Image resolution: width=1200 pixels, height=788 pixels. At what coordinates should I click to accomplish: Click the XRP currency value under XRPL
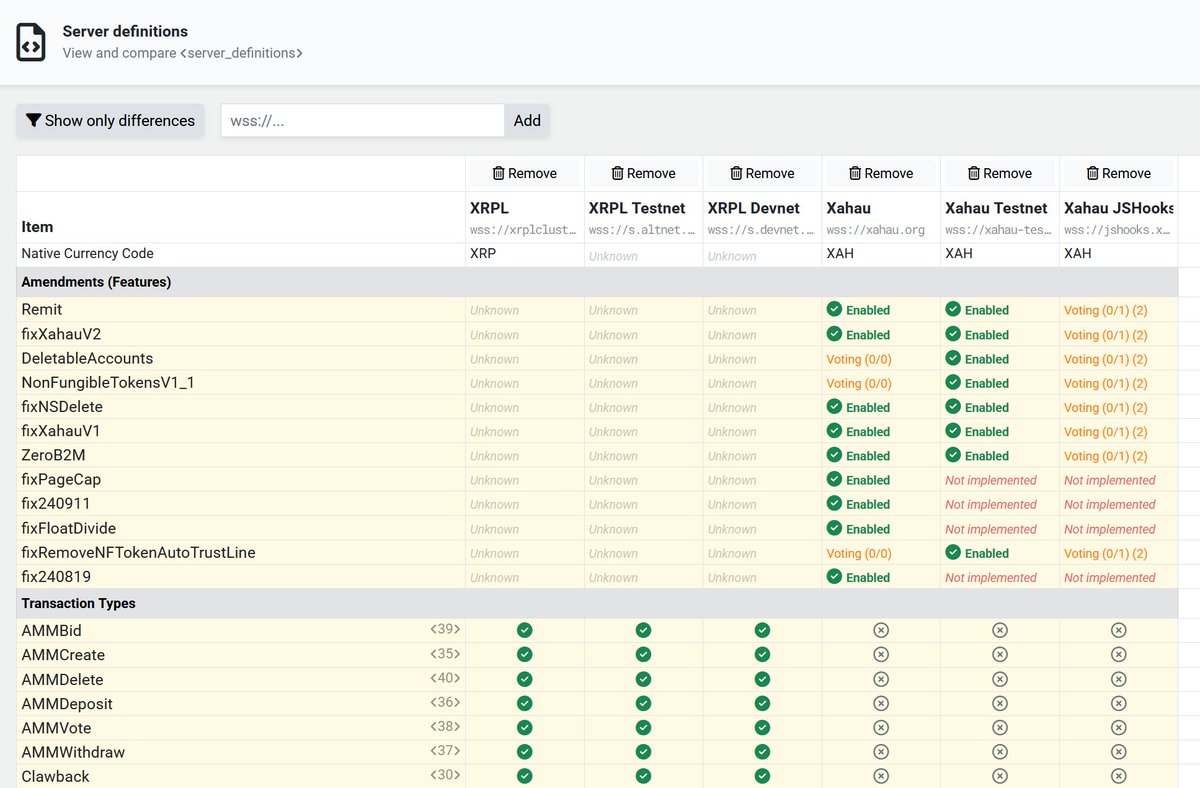coord(483,254)
